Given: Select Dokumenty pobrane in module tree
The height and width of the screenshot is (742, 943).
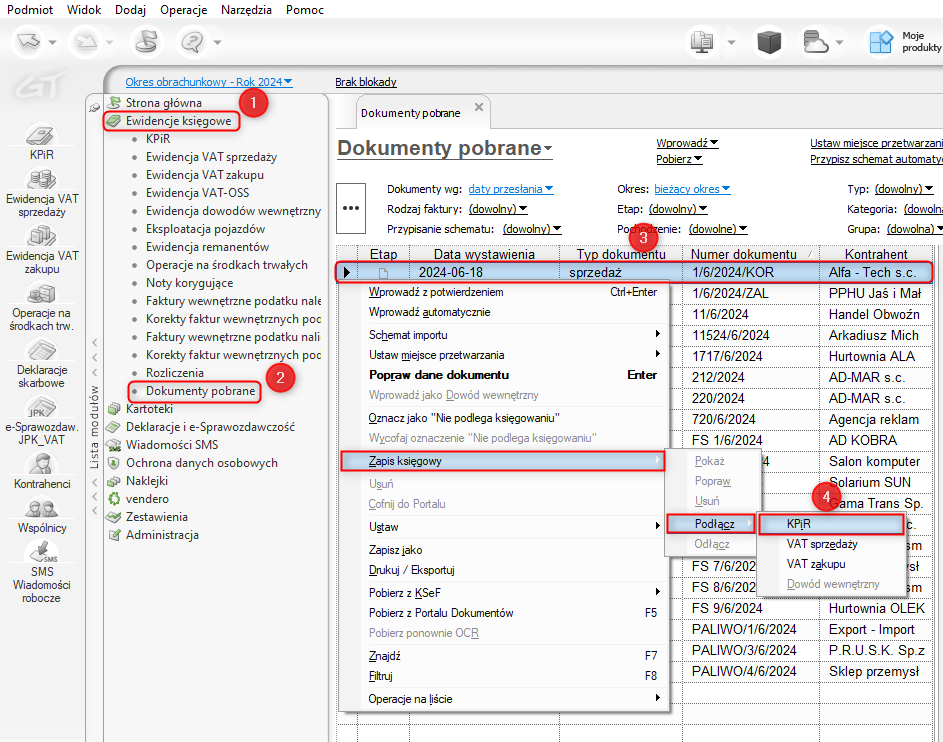Looking at the screenshot, I should click(200, 391).
